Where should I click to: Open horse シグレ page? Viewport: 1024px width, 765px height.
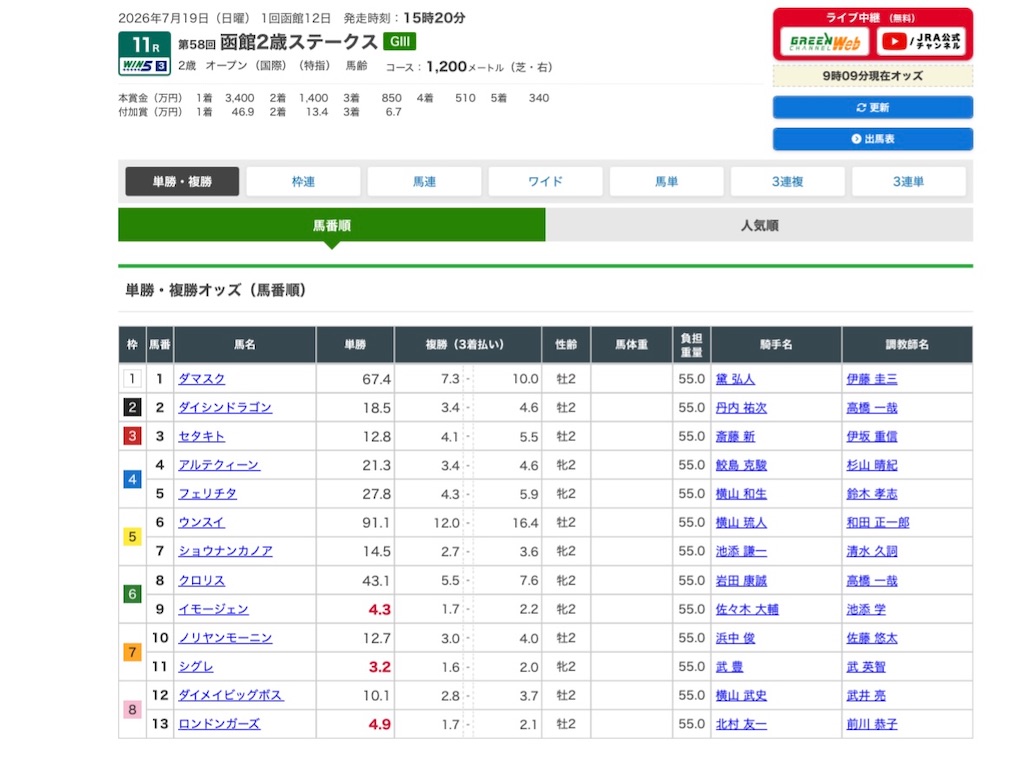click(x=196, y=666)
